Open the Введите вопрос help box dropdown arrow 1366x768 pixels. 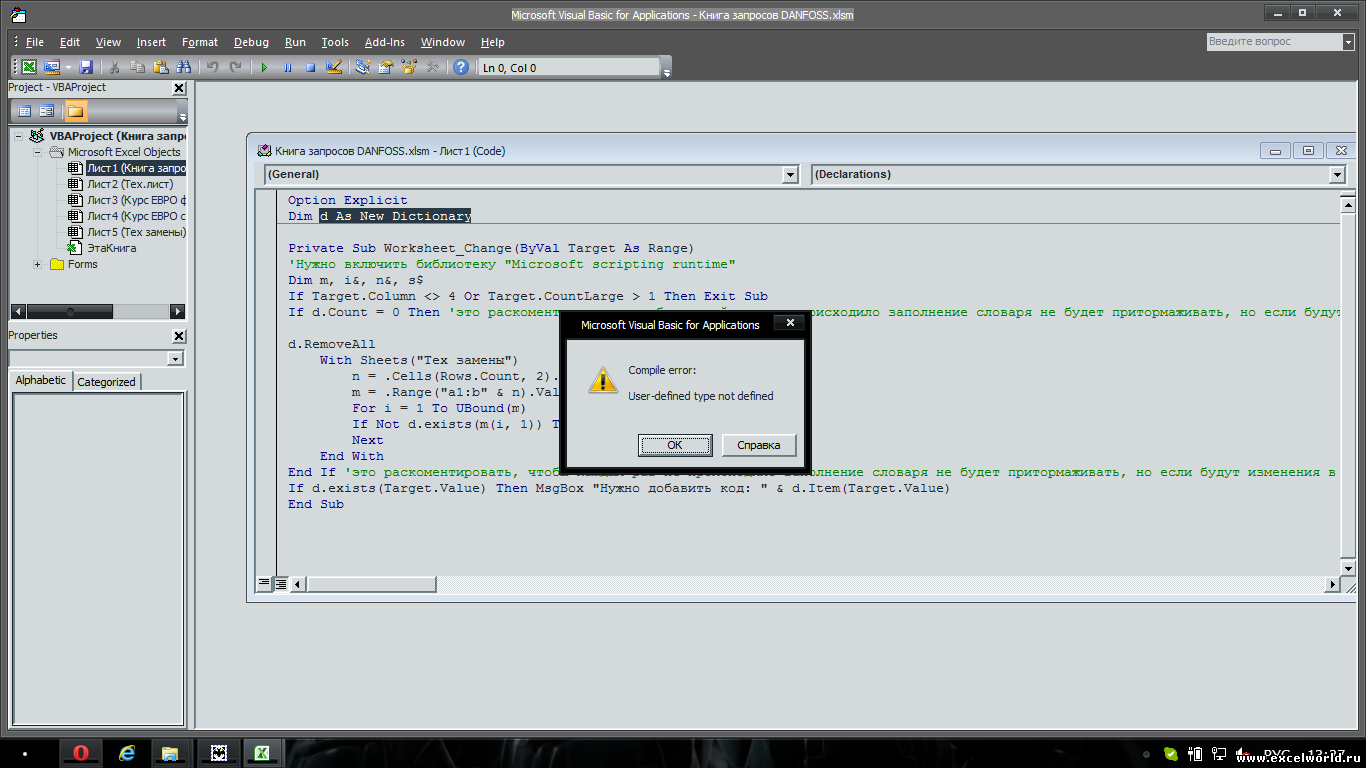[x=1347, y=42]
